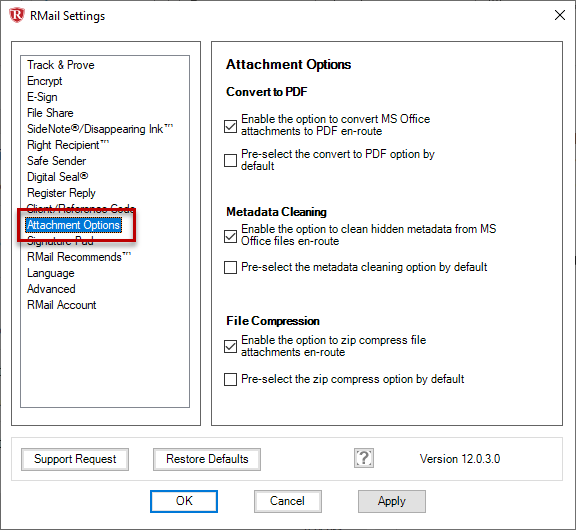
Task: Select RMail Recommends in the list
Action: pyautogui.click(x=79, y=257)
